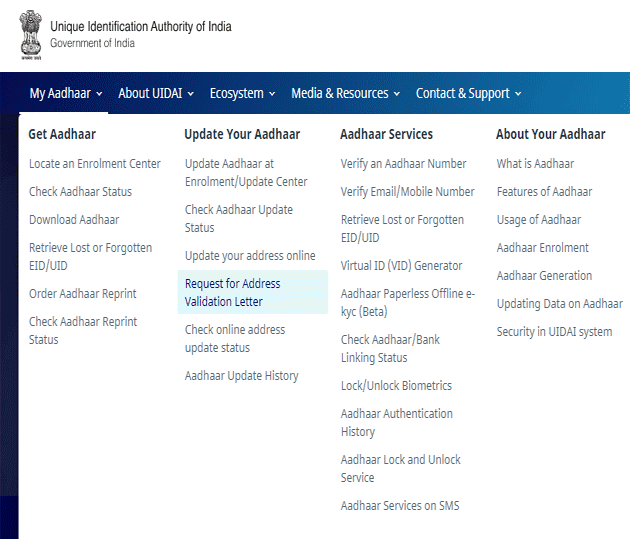The height and width of the screenshot is (539, 630).
Task: Open Virtual ID (VID) Generator
Action: click(401, 266)
